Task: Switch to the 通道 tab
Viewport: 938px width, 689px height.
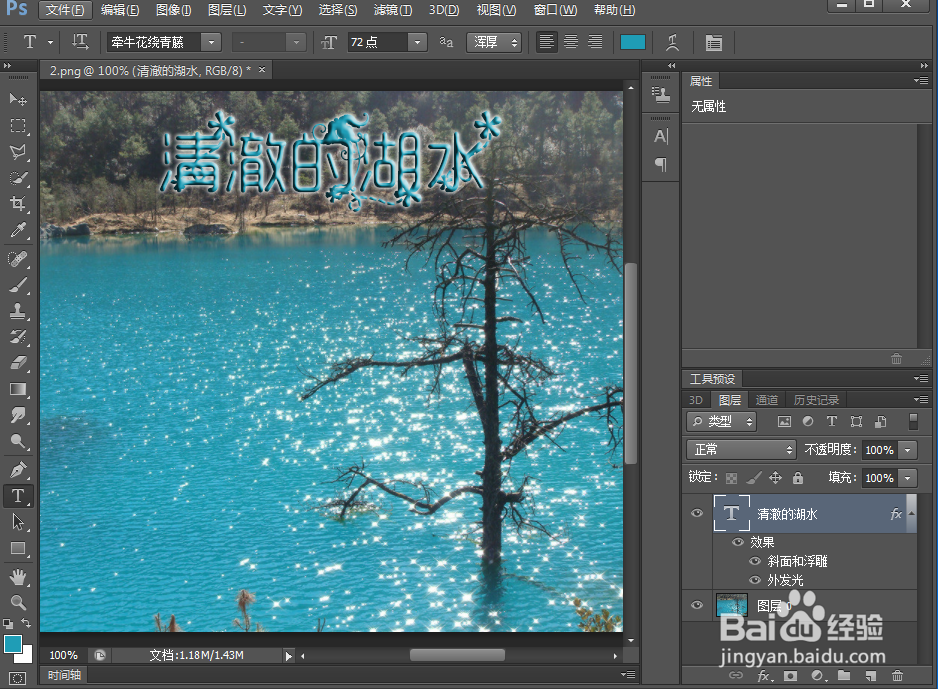Action: coord(767,399)
